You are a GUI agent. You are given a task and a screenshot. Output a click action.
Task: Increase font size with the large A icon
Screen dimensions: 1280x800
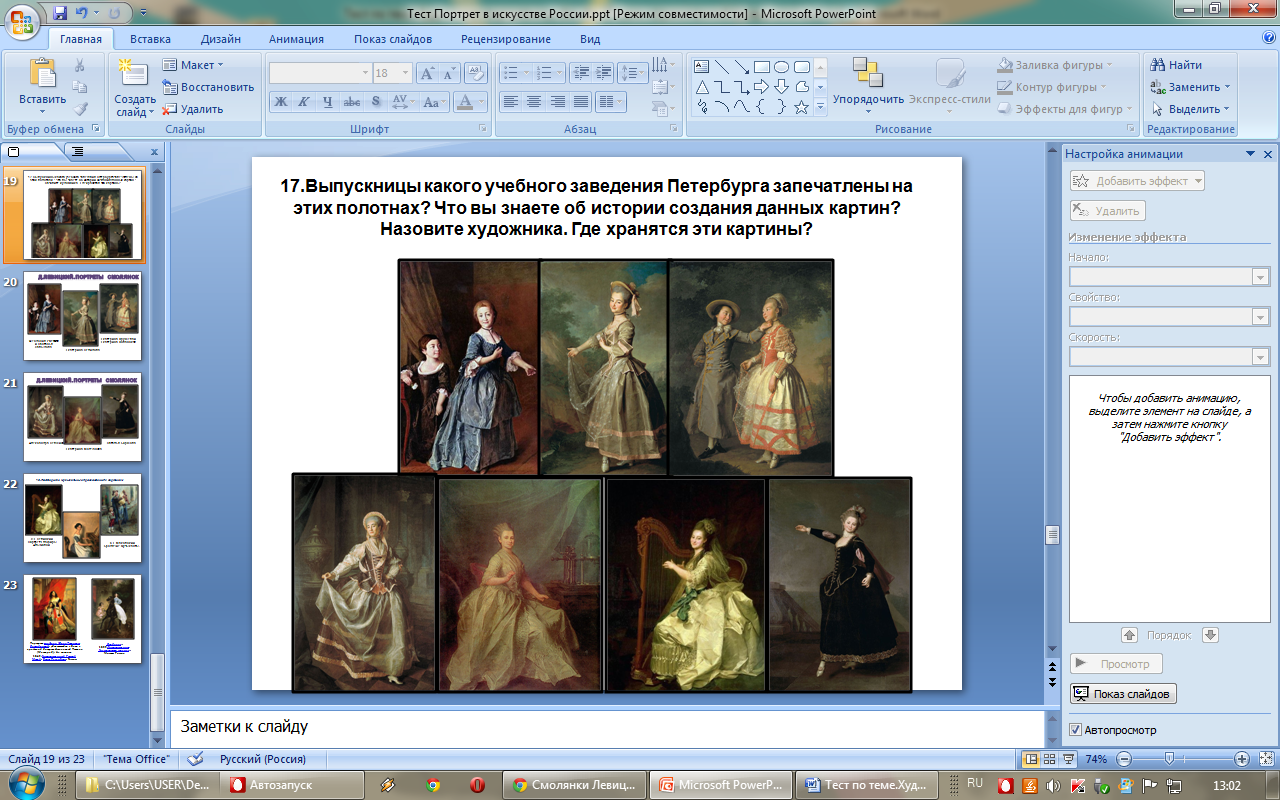(427, 73)
